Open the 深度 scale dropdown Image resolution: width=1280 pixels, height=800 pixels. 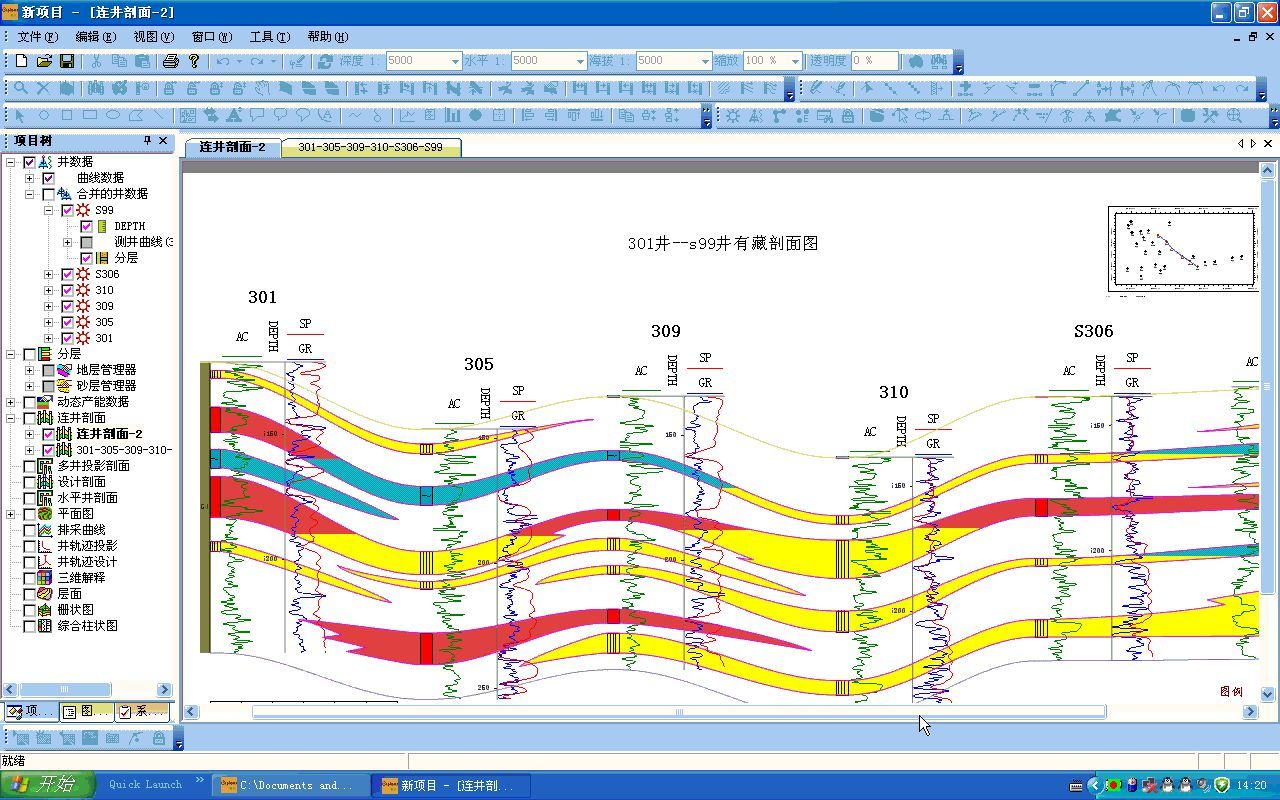click(x=455, y=61)
